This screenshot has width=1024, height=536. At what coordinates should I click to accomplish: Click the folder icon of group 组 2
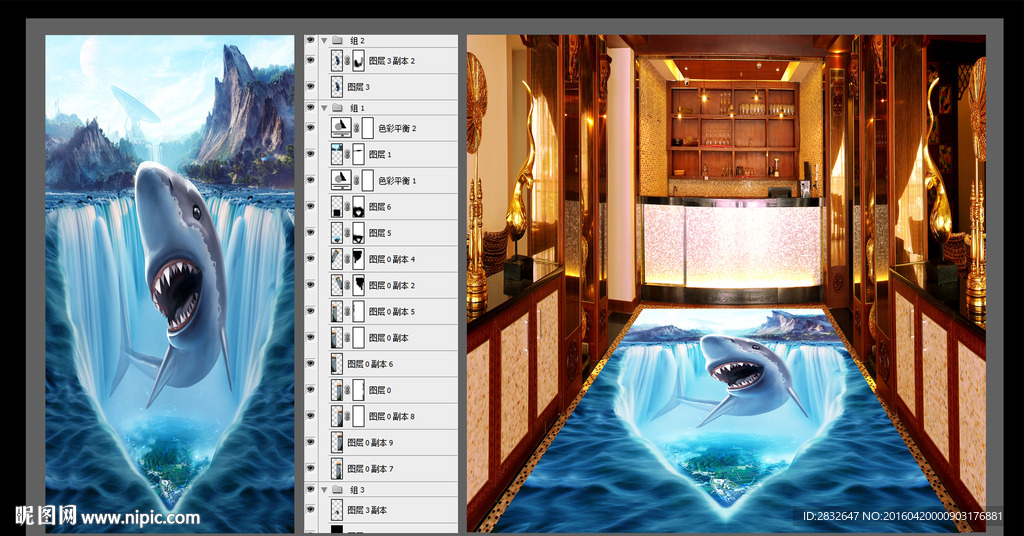coord(337,40)
